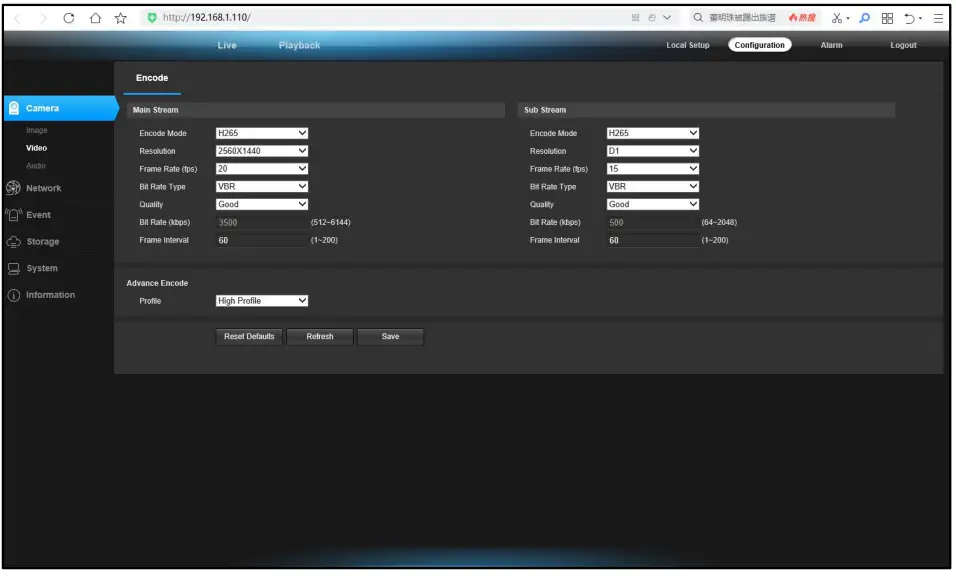Screen dimensions: 956x576
Task: Click the browser forward arrow
Action: tap(43, 18)
